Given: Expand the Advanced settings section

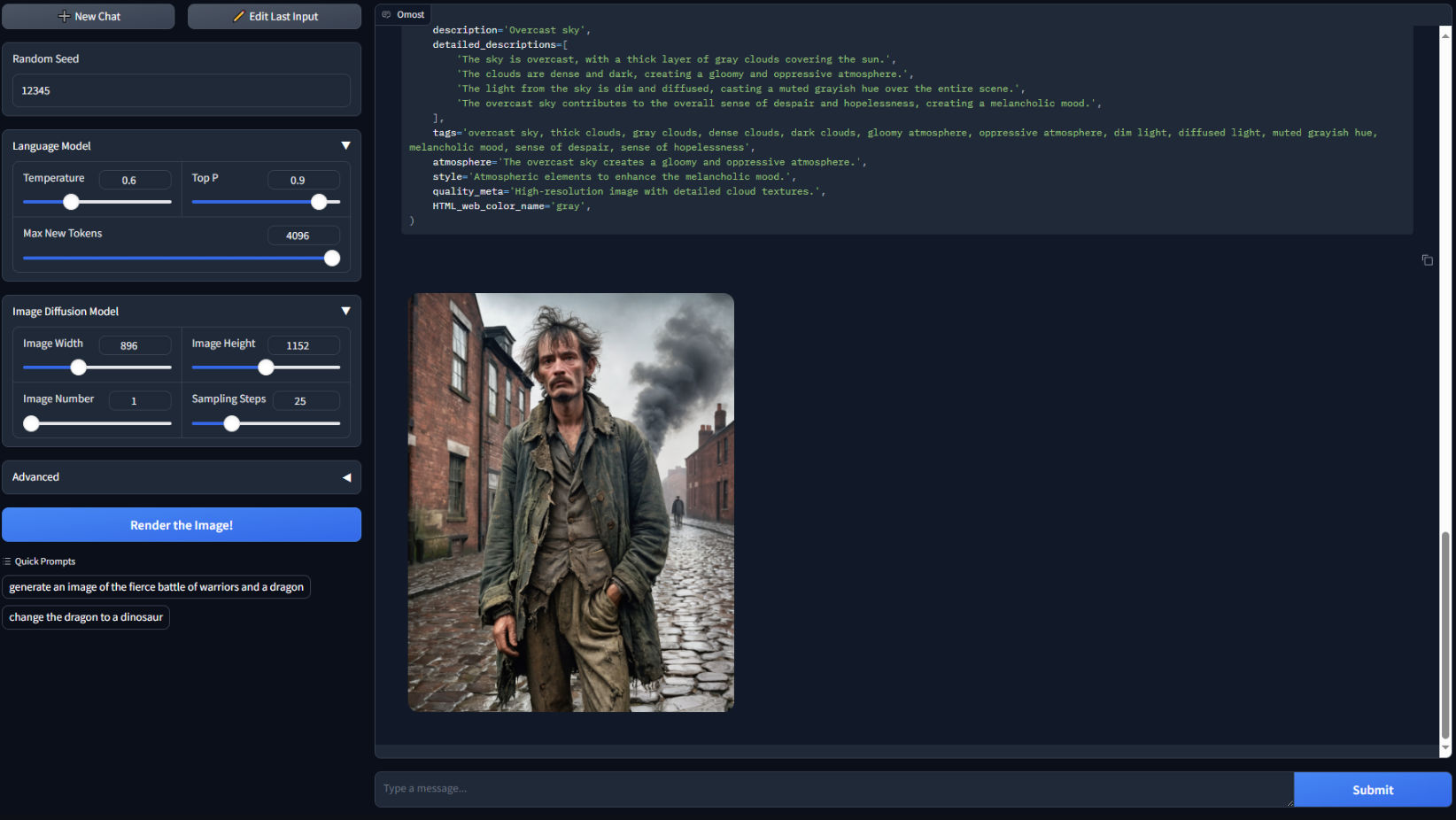Looking at the screenshot, I should pyautogui.click(x=347, y=477).
